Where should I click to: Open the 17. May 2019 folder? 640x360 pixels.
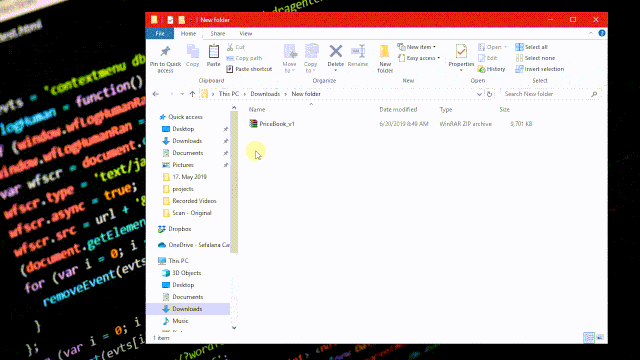pos(184,177)
